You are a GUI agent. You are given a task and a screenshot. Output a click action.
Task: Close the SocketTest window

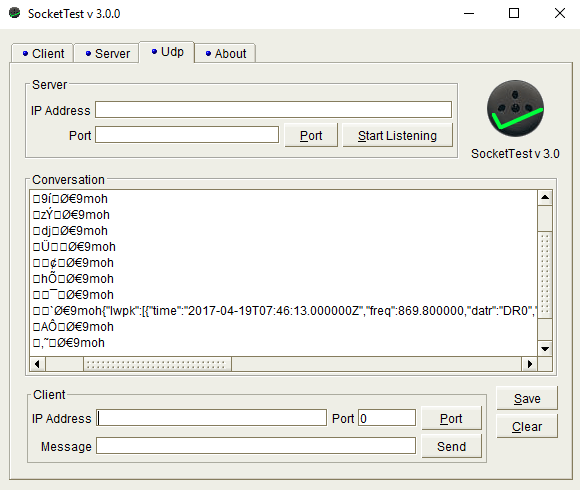(x=560, y=13)
